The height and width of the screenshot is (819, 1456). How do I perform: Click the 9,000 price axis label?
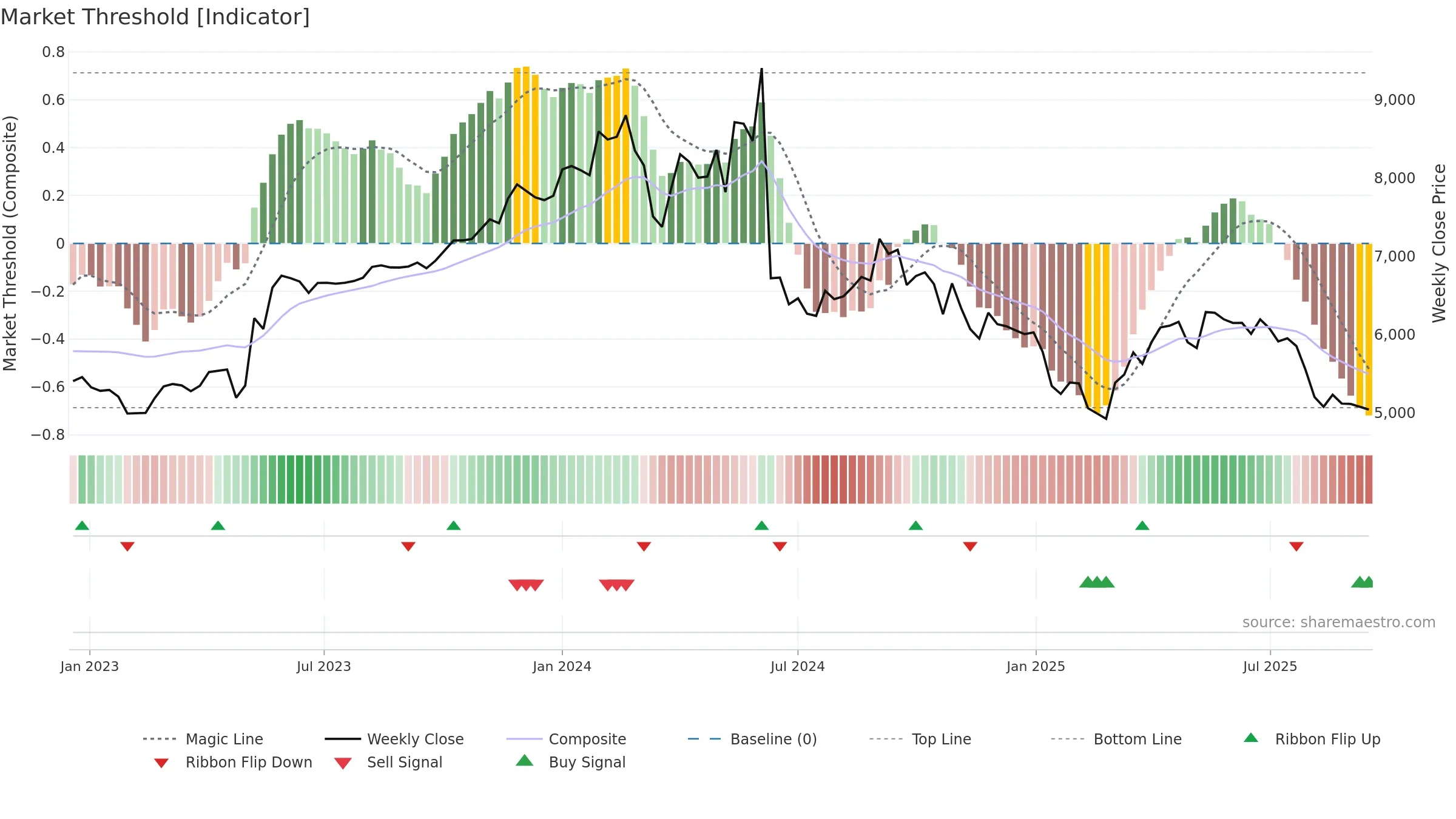coord(1395,99)
